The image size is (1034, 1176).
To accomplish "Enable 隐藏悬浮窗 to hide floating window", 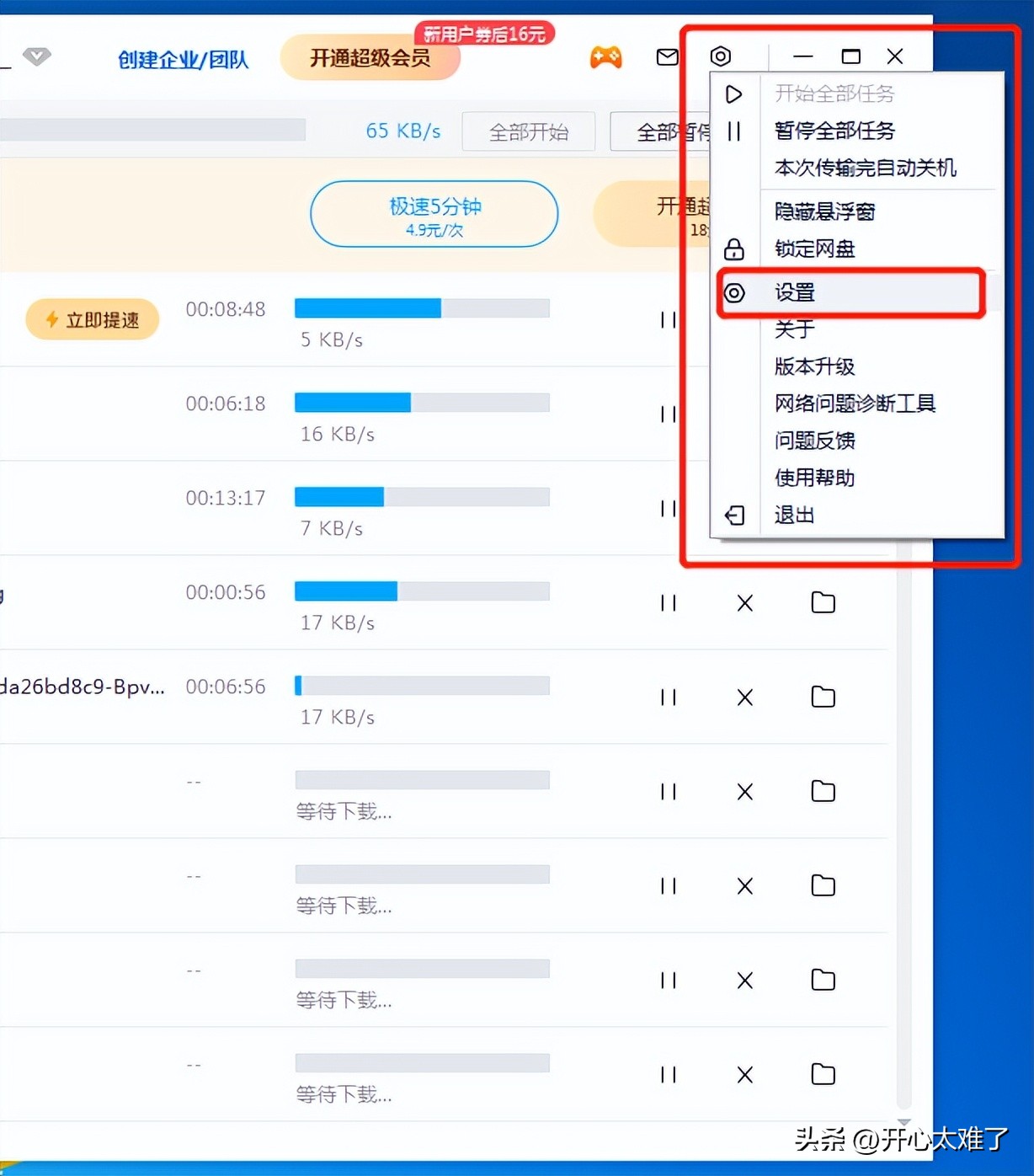I will point(825,211).
